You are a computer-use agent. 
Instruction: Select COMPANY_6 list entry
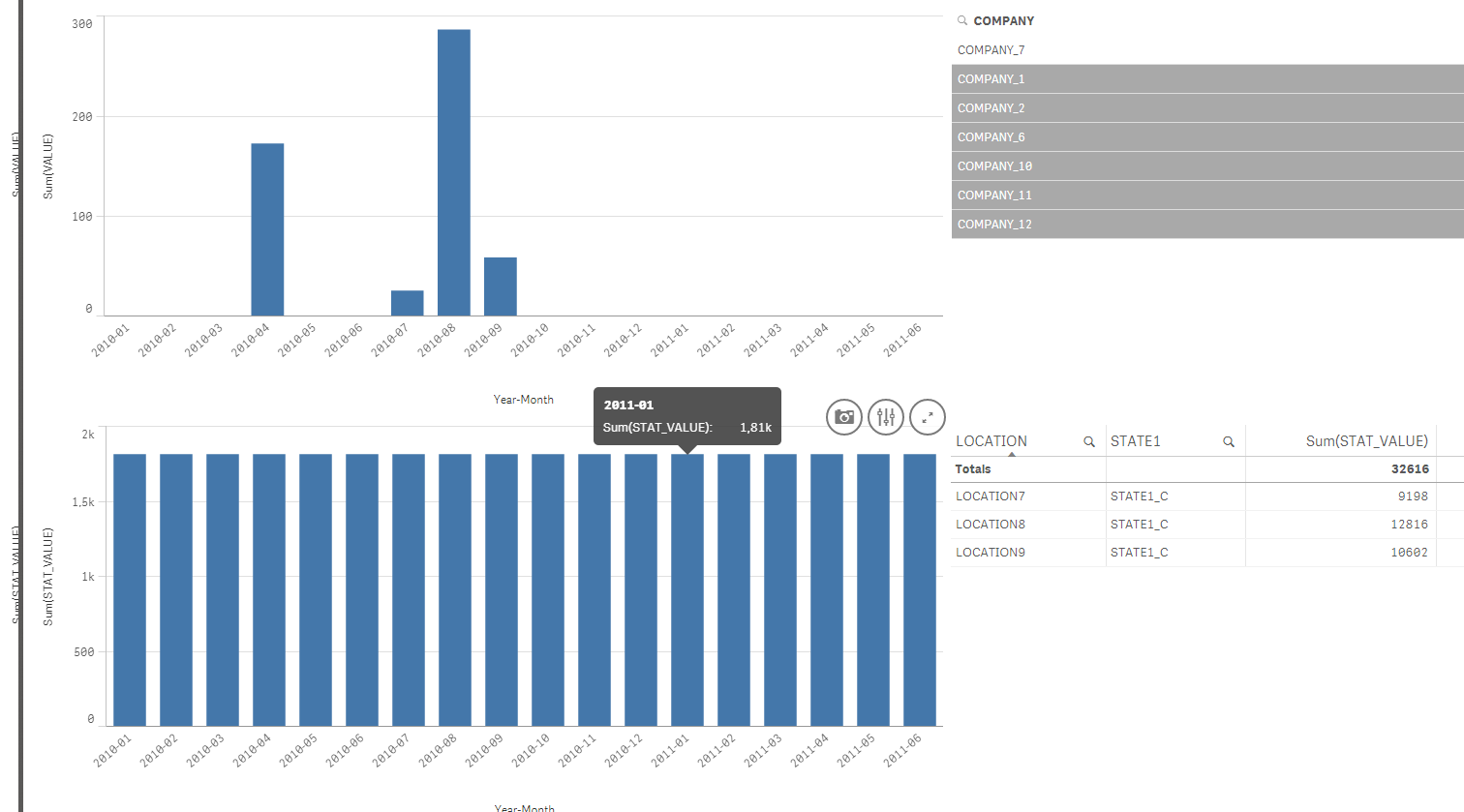coord(1207,137)
